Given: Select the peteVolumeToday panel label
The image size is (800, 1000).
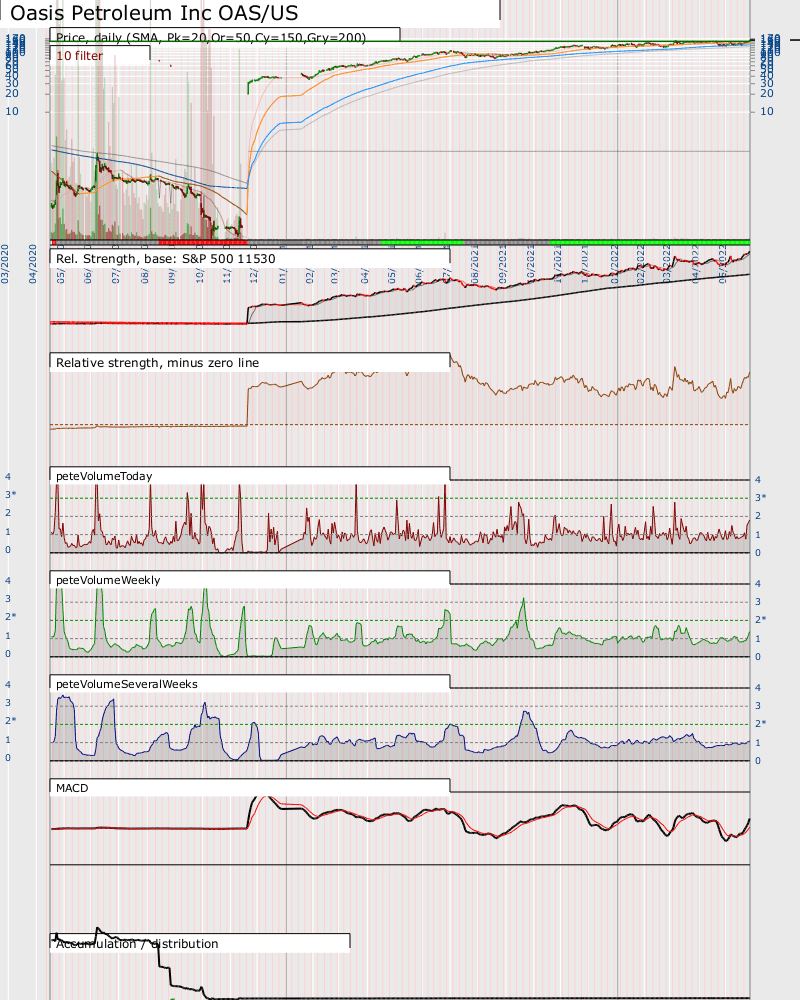Looking at the screenshot, I should [x=104, y=476].
